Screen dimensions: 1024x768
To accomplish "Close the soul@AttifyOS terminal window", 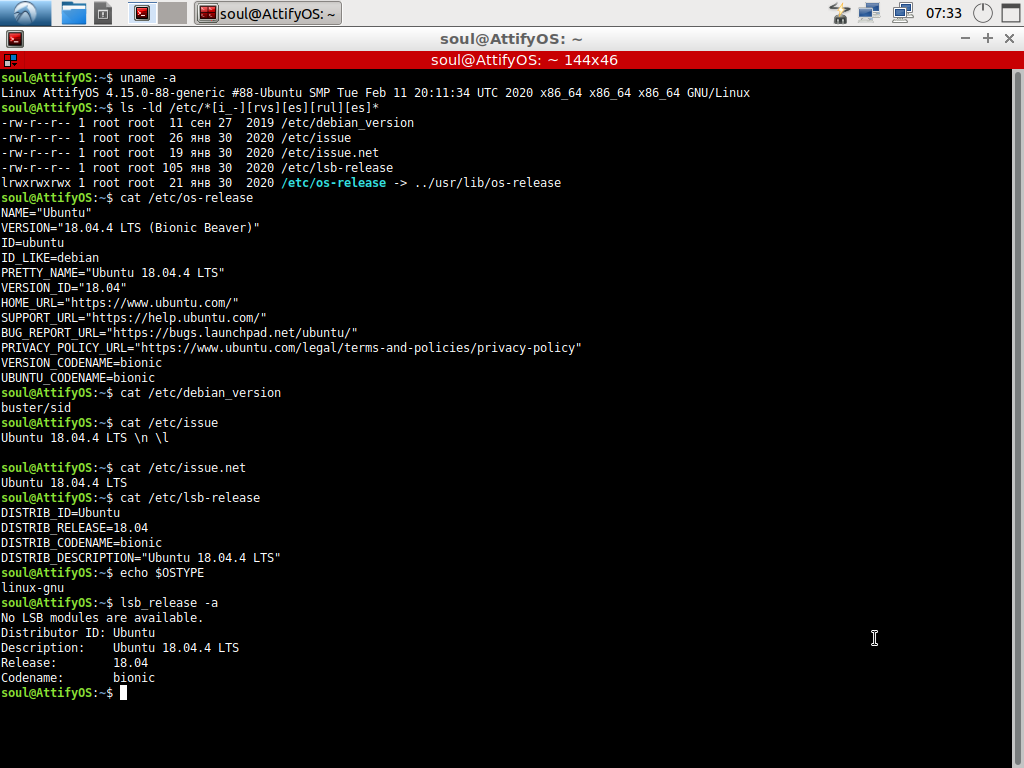I will pos(1009,39).
